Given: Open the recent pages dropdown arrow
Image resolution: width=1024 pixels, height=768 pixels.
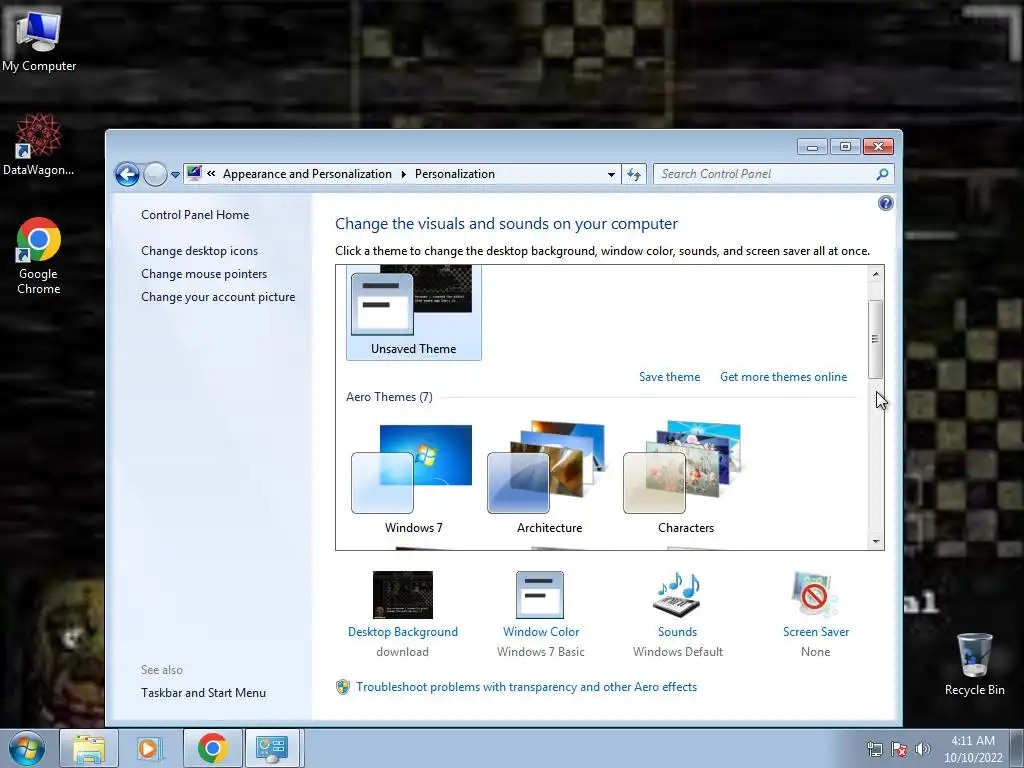Looking at the screenshot, I should click(175, 174).
